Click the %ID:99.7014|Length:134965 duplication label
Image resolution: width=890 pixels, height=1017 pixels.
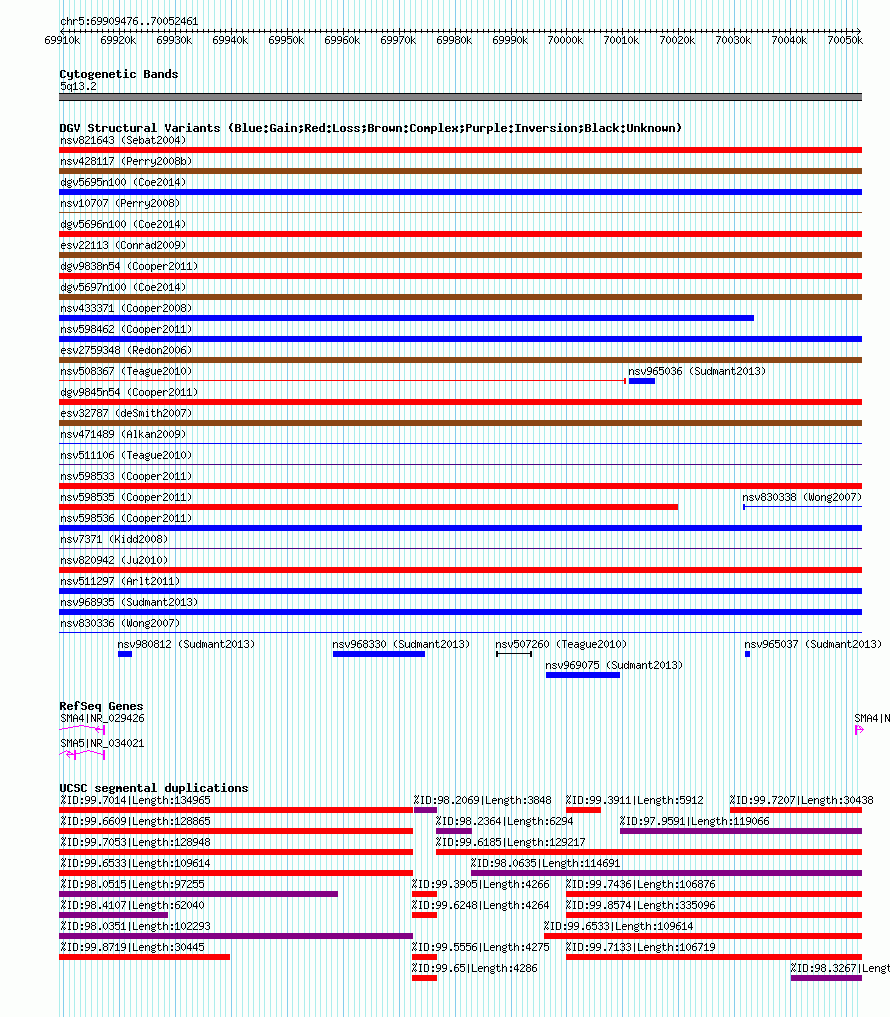click(x=135, y=800)
